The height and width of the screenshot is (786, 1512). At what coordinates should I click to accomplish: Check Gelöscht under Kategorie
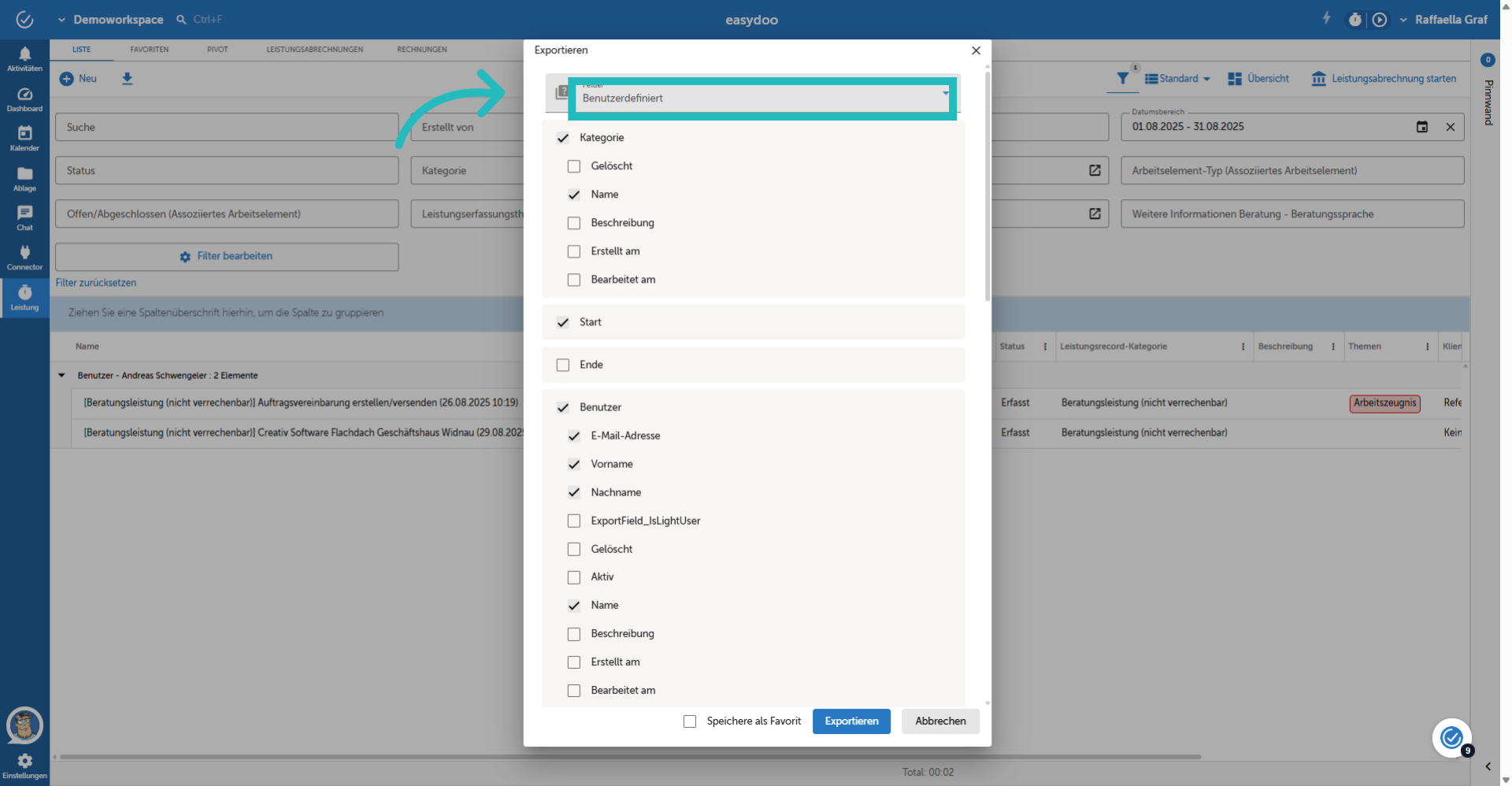(x=574, y=166)
